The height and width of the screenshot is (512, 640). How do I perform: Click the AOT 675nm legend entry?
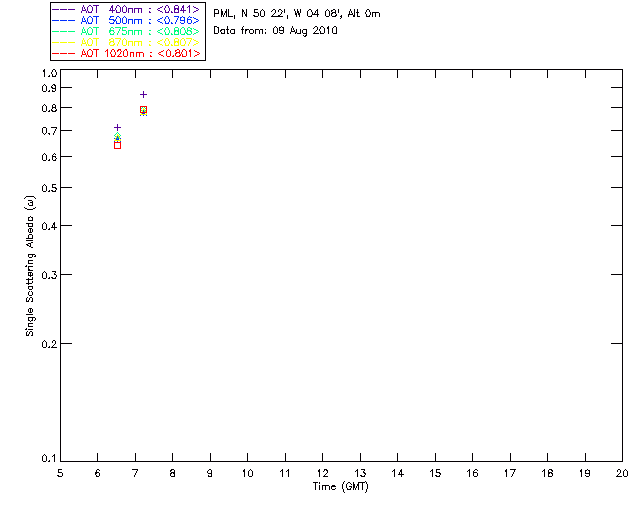126,31
